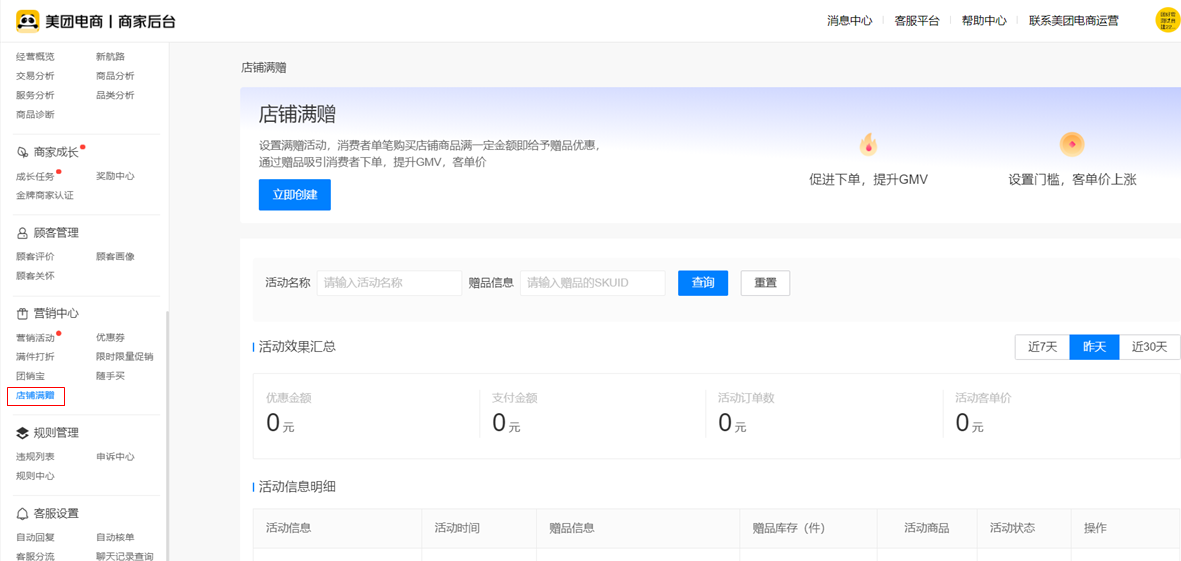Click the 规则管理 layers icon
Screen dimensions: 1181x561
pos(22,433)
